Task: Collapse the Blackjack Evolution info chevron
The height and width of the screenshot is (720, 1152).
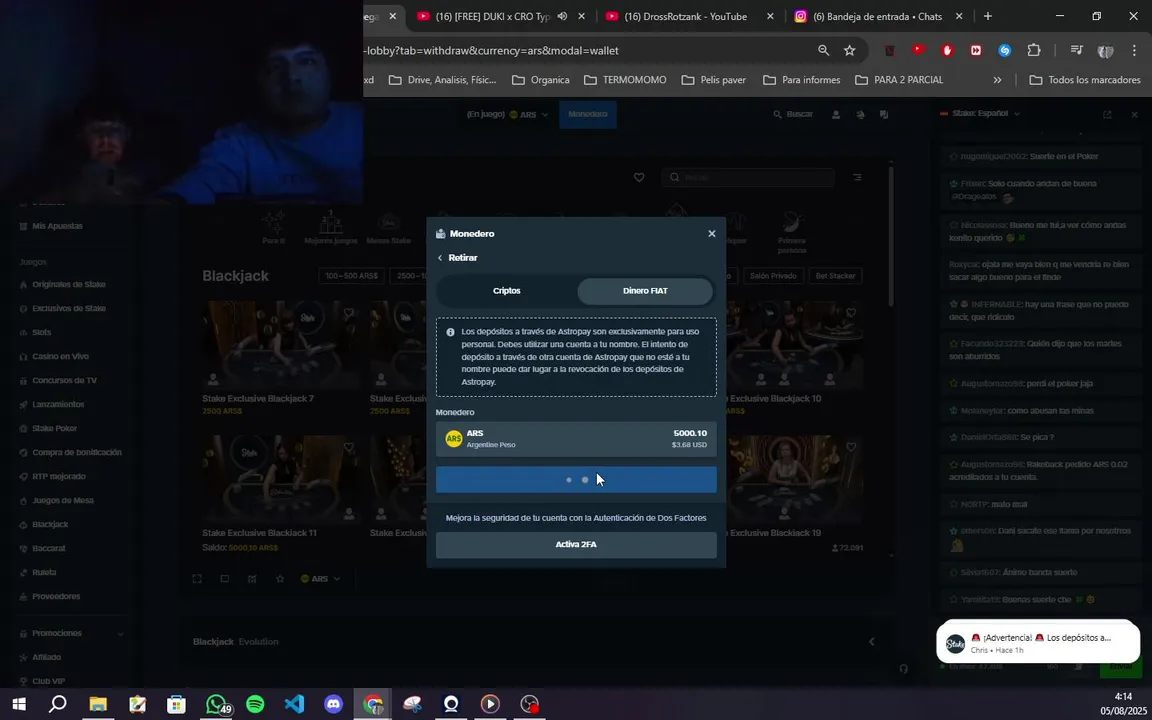Action: [871, 641]
